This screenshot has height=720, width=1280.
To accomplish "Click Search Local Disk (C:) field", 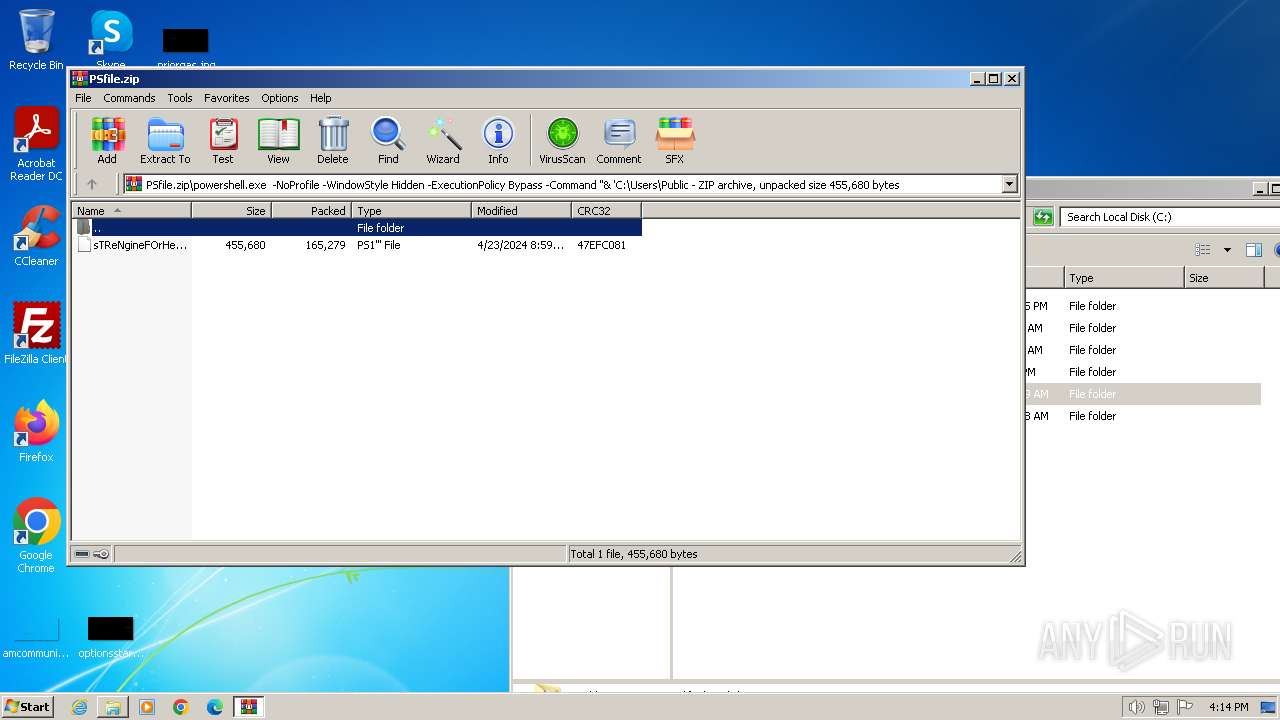I will pos(1170,217).
